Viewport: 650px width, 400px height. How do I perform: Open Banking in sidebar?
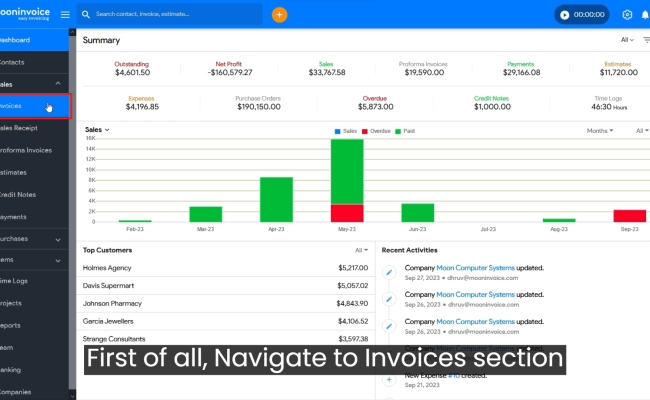point(34,370)
